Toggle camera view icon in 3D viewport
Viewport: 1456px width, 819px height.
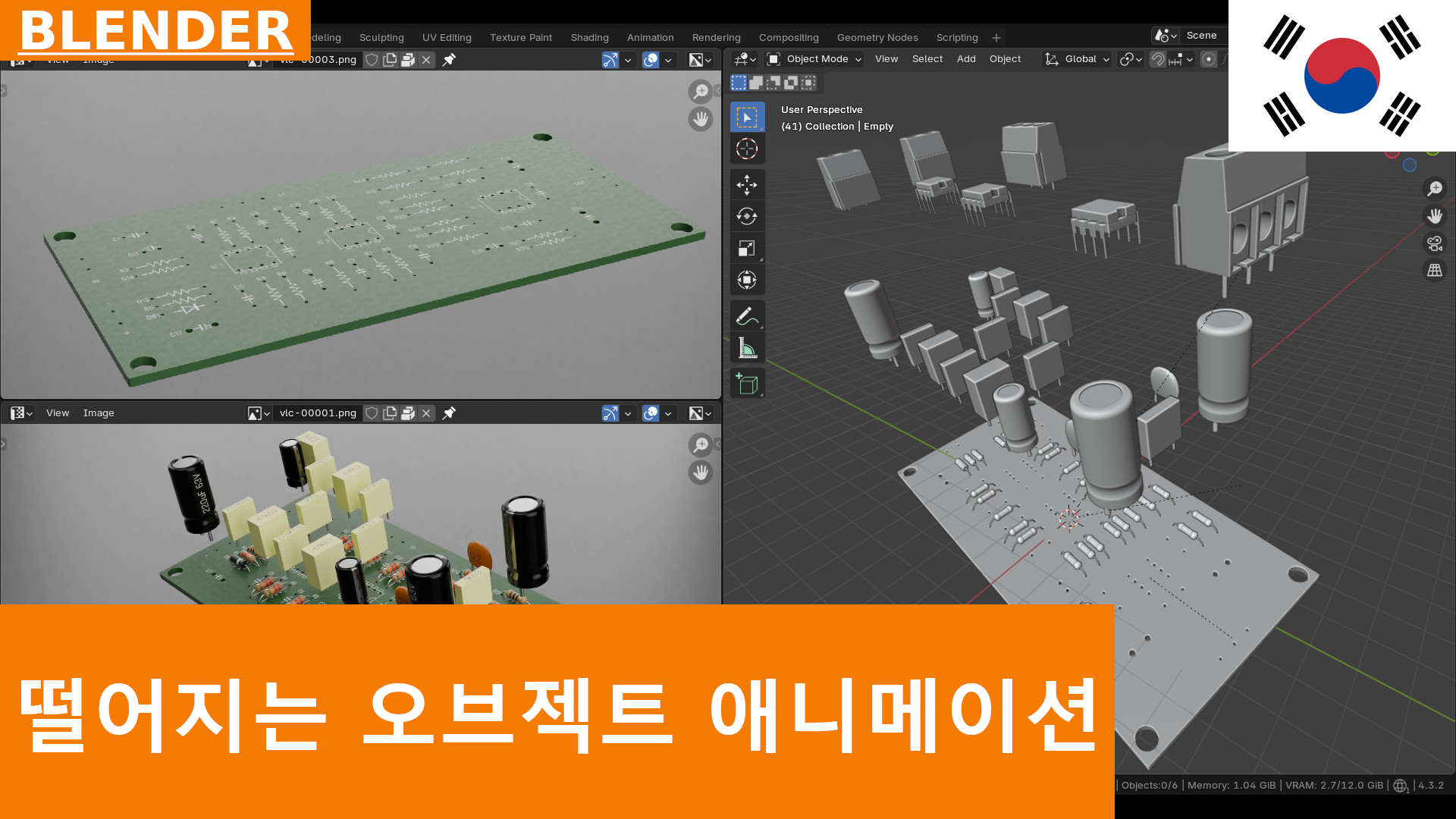click(1435, 243)
